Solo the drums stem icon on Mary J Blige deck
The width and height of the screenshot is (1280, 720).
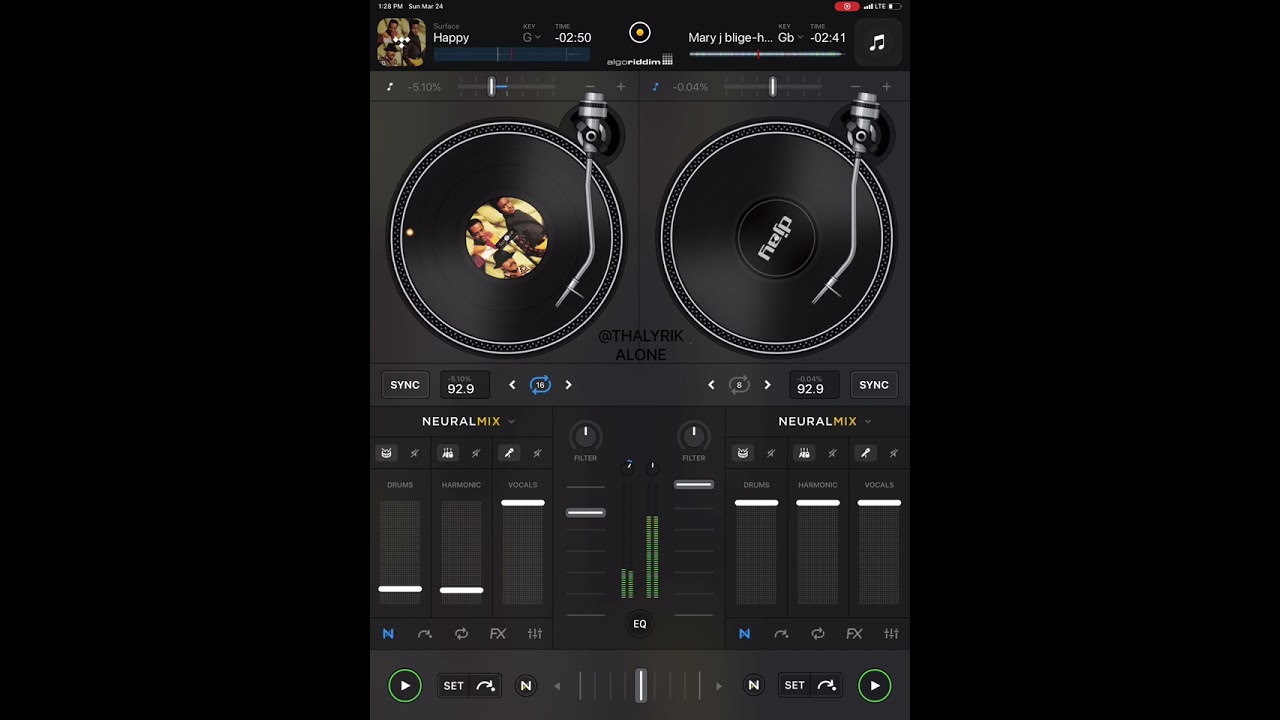coord(743,453)
